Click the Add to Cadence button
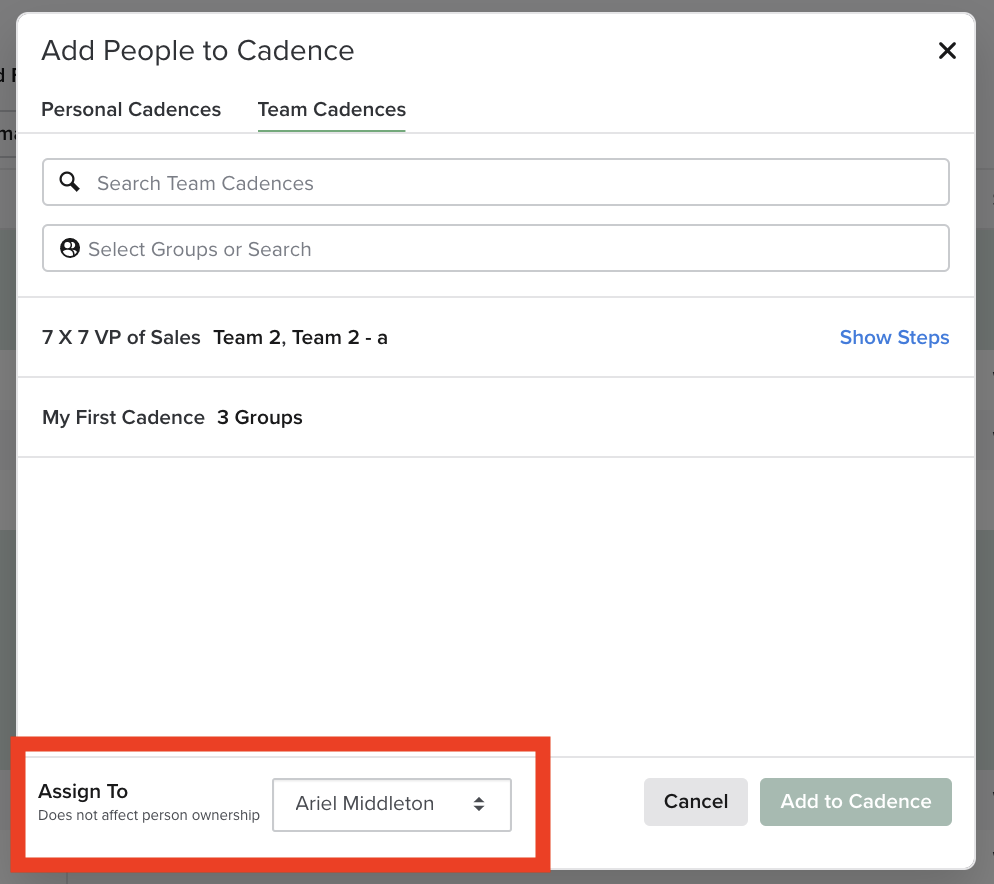 pyautogui.click(x=856, y=802)
